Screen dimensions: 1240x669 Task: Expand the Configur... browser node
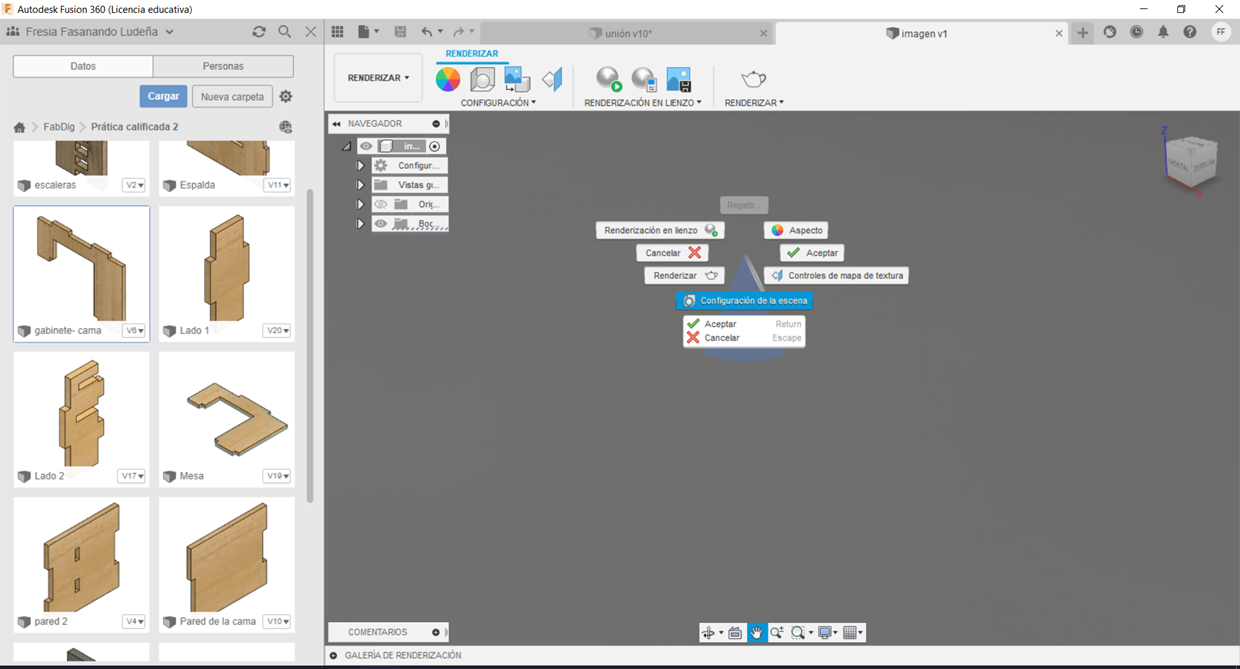pyautogui.click(x=360, y=165)
